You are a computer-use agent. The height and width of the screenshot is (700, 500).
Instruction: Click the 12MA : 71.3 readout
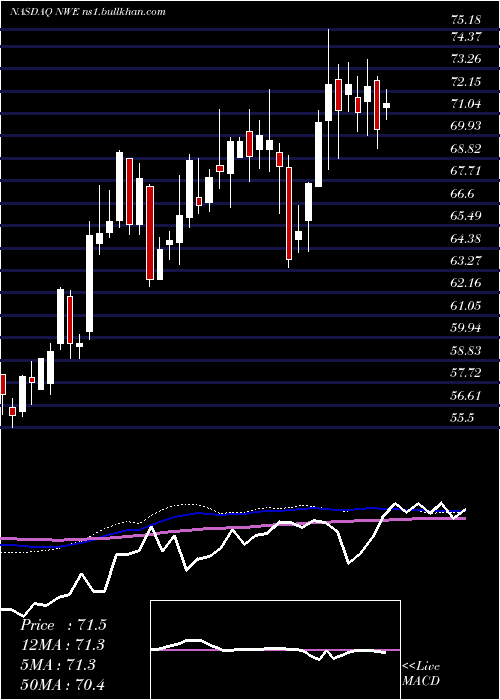tap(63, 645)
